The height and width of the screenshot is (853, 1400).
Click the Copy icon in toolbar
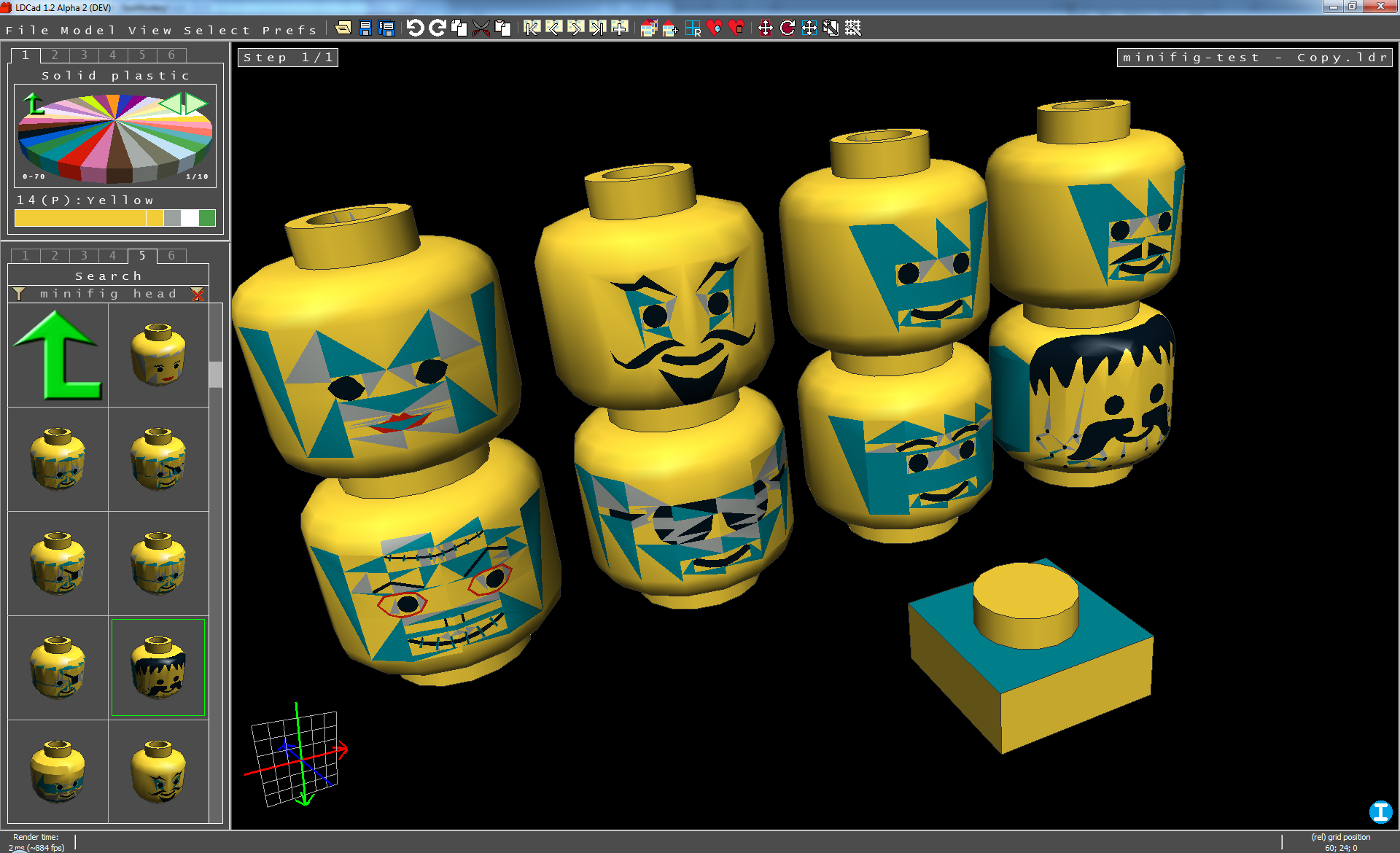pyautogui.click(x=459, y=28)
